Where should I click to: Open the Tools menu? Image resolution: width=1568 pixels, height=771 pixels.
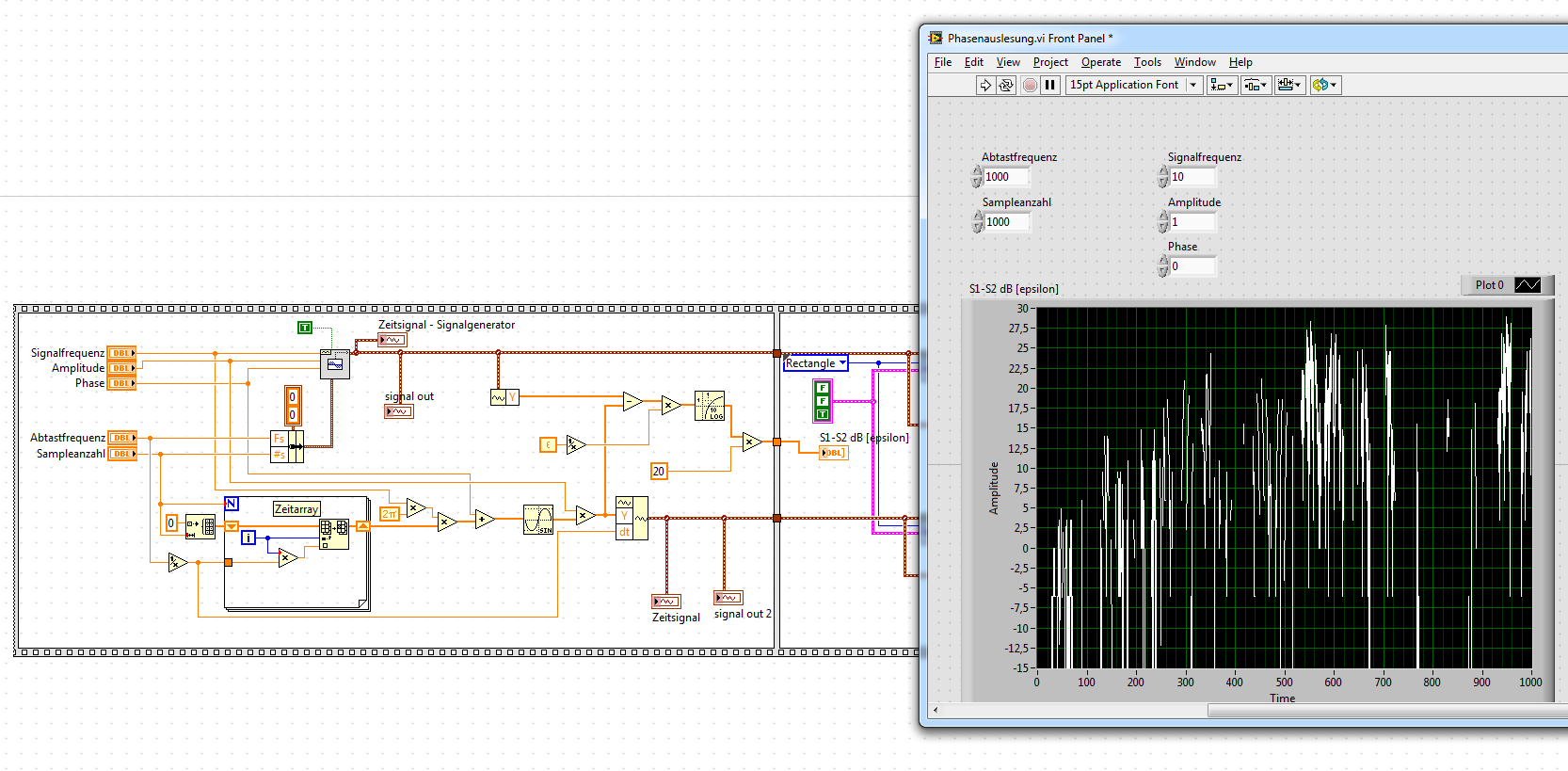point(1146,62)
